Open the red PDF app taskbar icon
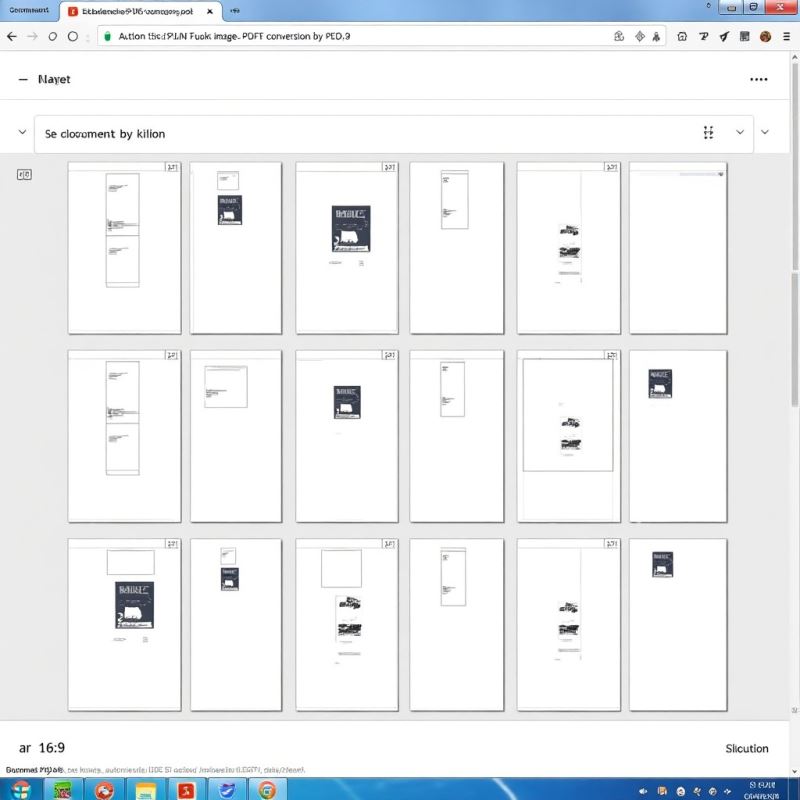The height and width of the screenshot is (800, 800). pos(186,790)
